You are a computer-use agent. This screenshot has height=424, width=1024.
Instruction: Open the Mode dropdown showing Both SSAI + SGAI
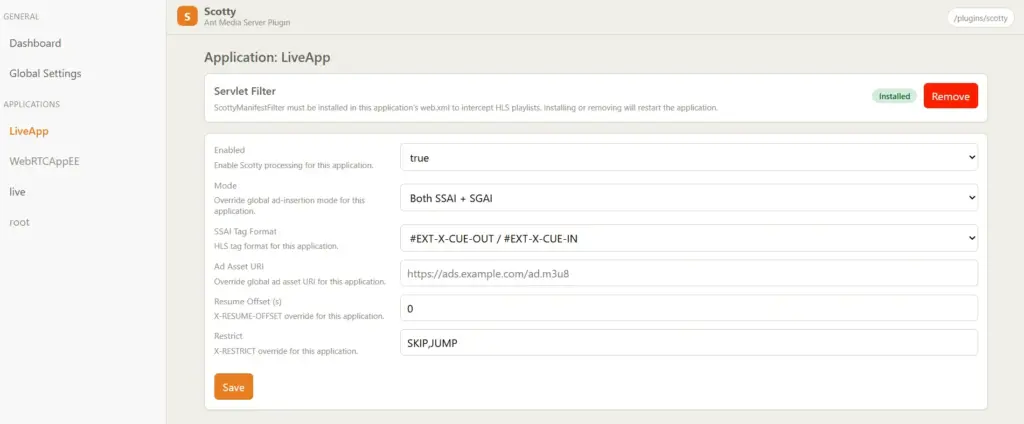(688, 197)
